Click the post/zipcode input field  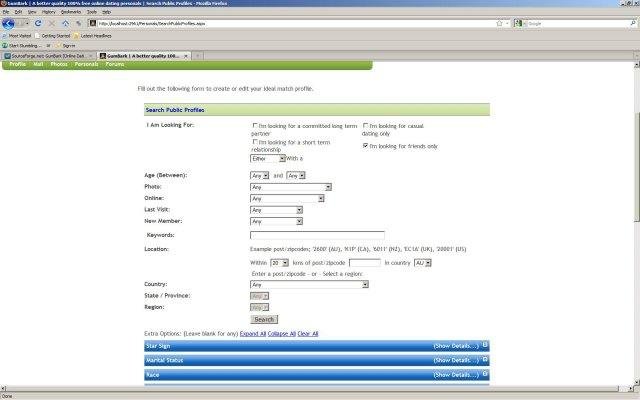tap(365, 263)
